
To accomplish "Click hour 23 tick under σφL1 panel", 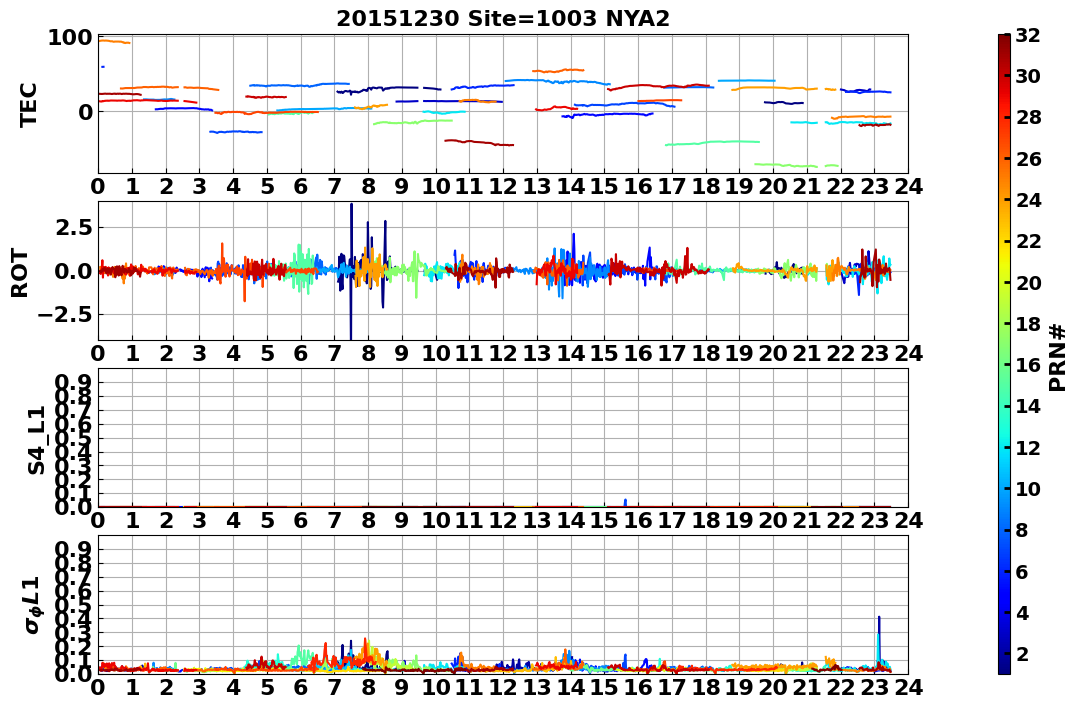I will click(x=874, y=687).
